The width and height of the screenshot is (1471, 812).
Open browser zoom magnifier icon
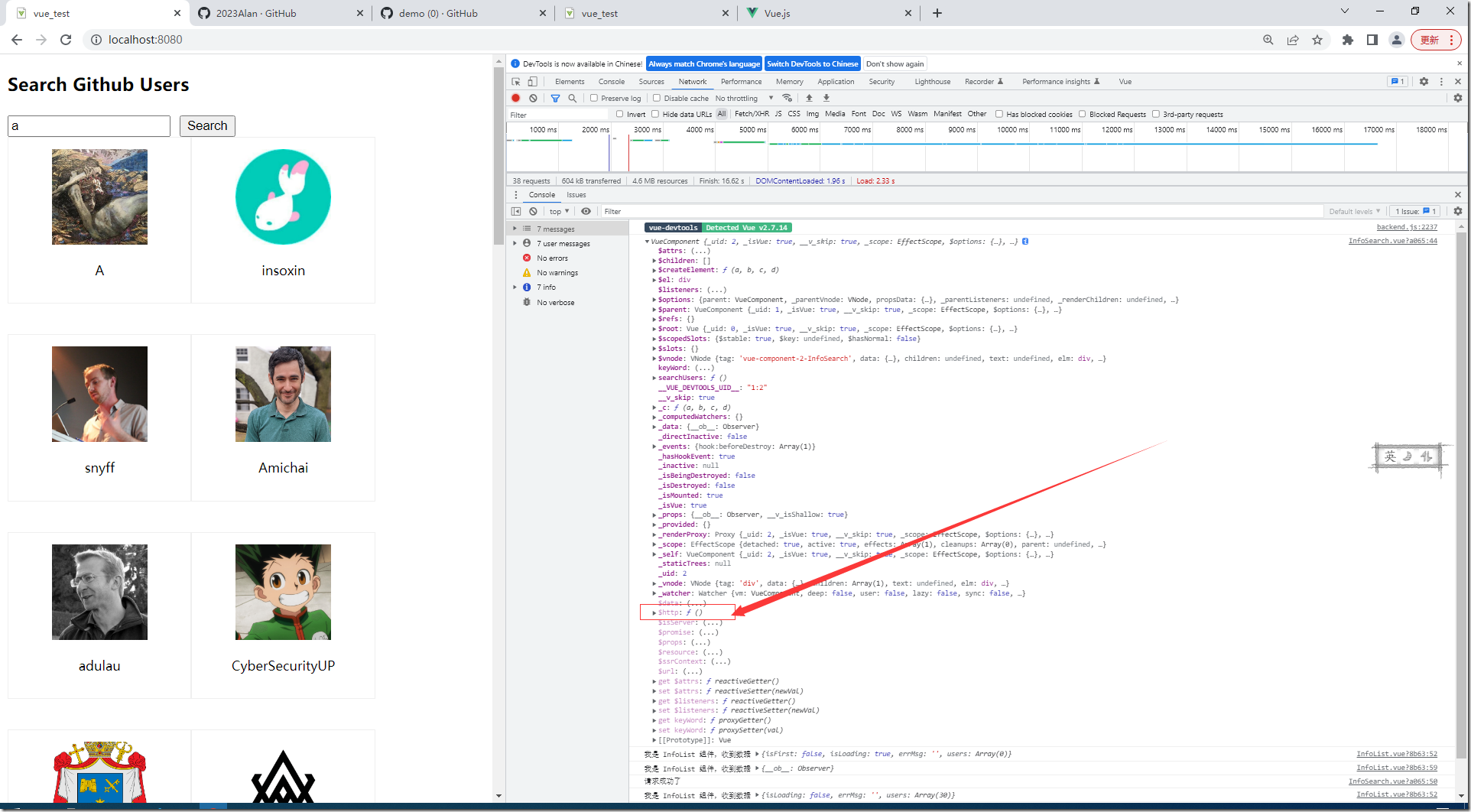tap(1268, 40)
